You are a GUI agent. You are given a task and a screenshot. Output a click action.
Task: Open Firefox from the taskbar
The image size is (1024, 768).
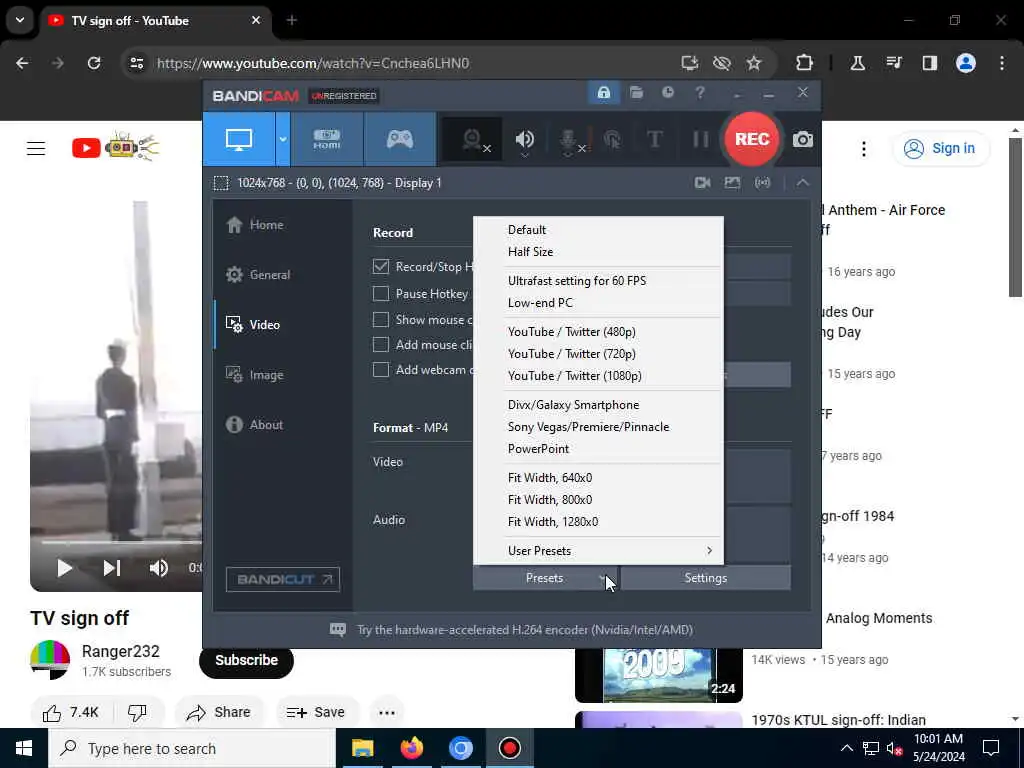(x=411, y=748)
